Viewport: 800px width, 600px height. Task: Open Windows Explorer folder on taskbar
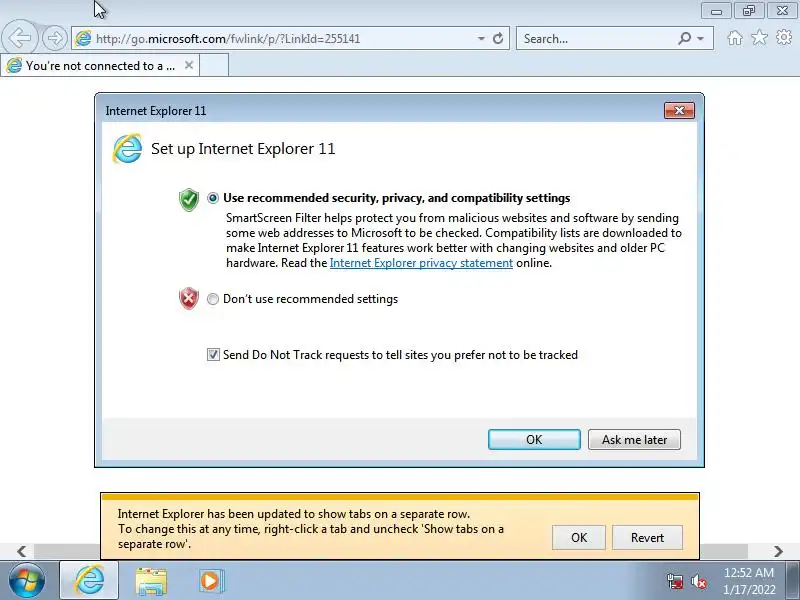tap(151, 581)
